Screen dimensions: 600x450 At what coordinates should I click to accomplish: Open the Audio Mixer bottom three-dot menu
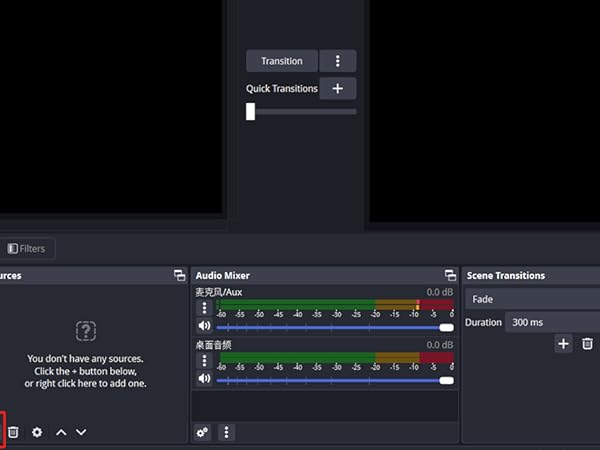pos(227,432)
